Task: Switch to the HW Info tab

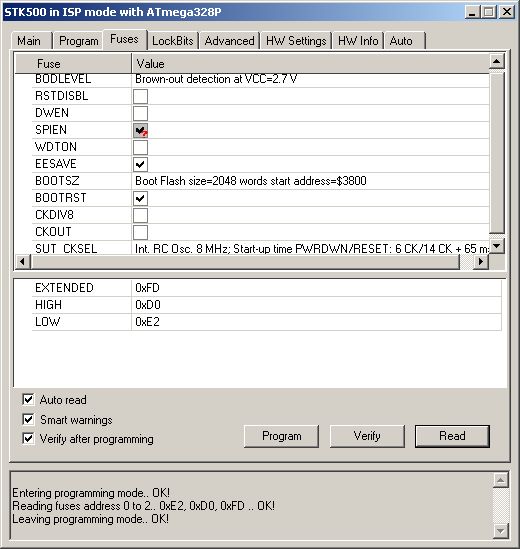Action: click(x=358, y=41)
